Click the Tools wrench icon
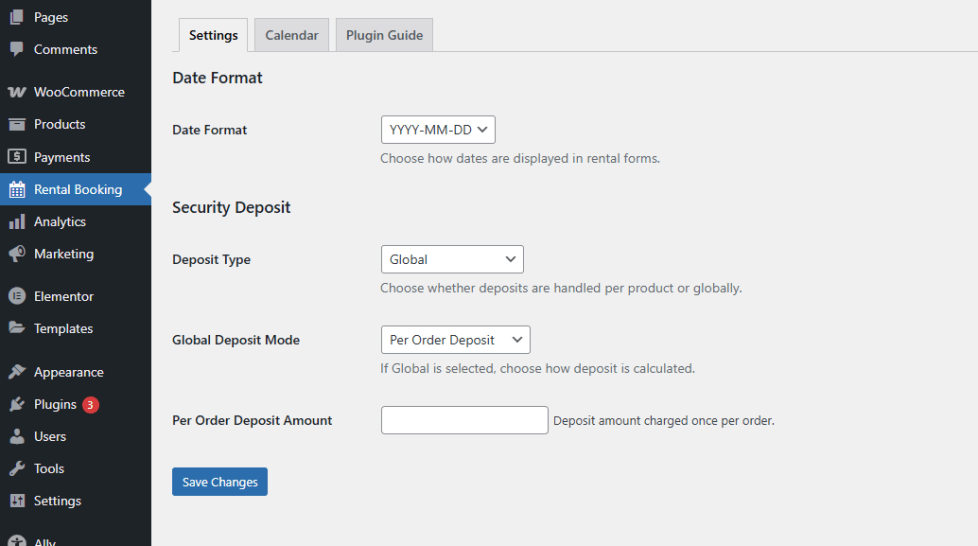Viewport: 978px width, 546px height. 17,468
